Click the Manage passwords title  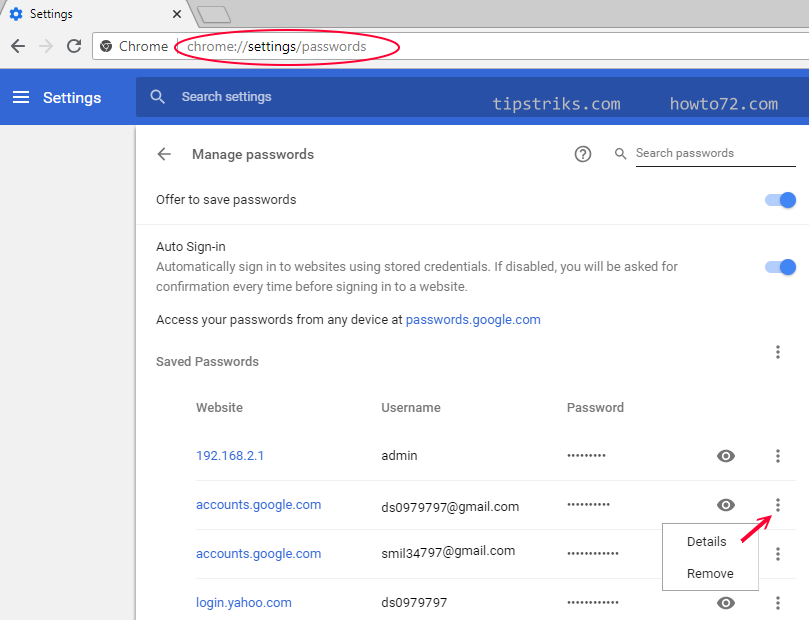(x=253, y=154)
